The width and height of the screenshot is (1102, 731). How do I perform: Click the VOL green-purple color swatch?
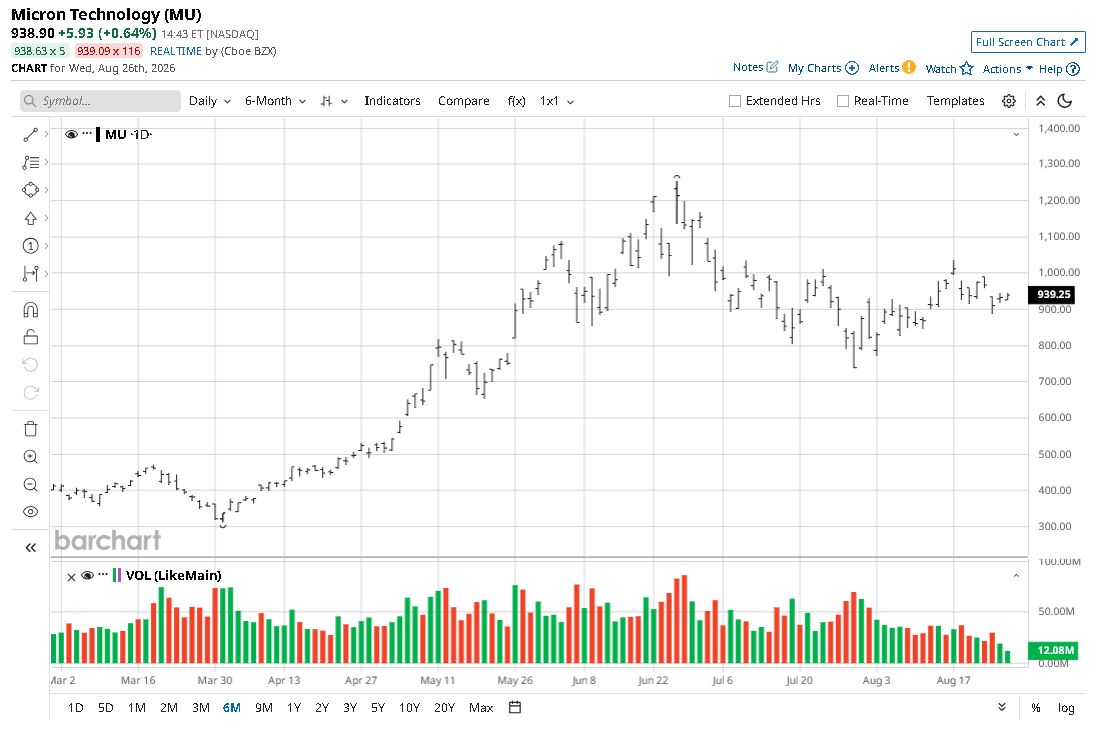click(x=117, y=576)
